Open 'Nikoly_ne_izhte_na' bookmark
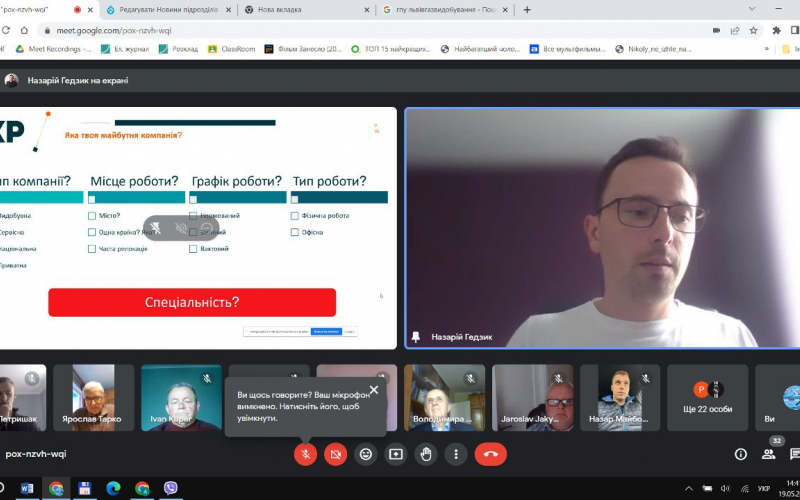 click(654, 49)
